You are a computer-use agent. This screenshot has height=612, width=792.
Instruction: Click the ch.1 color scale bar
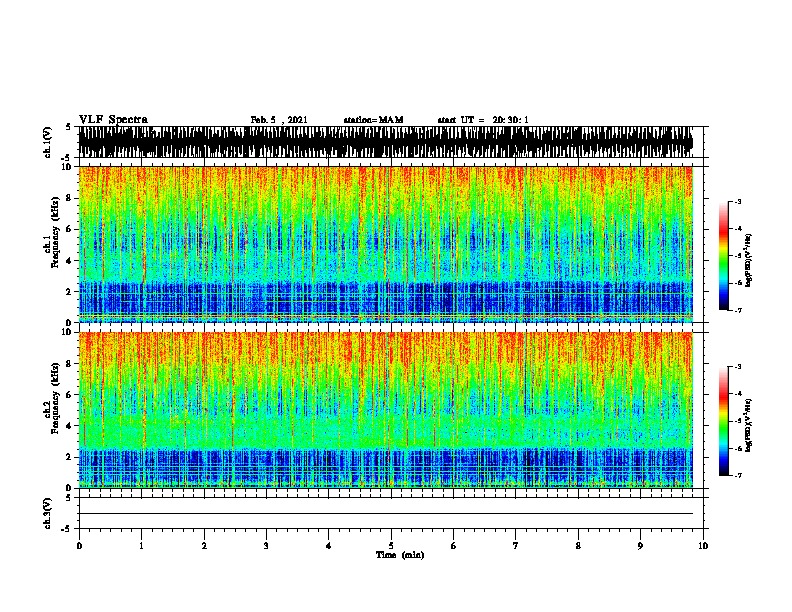[724, 256]
